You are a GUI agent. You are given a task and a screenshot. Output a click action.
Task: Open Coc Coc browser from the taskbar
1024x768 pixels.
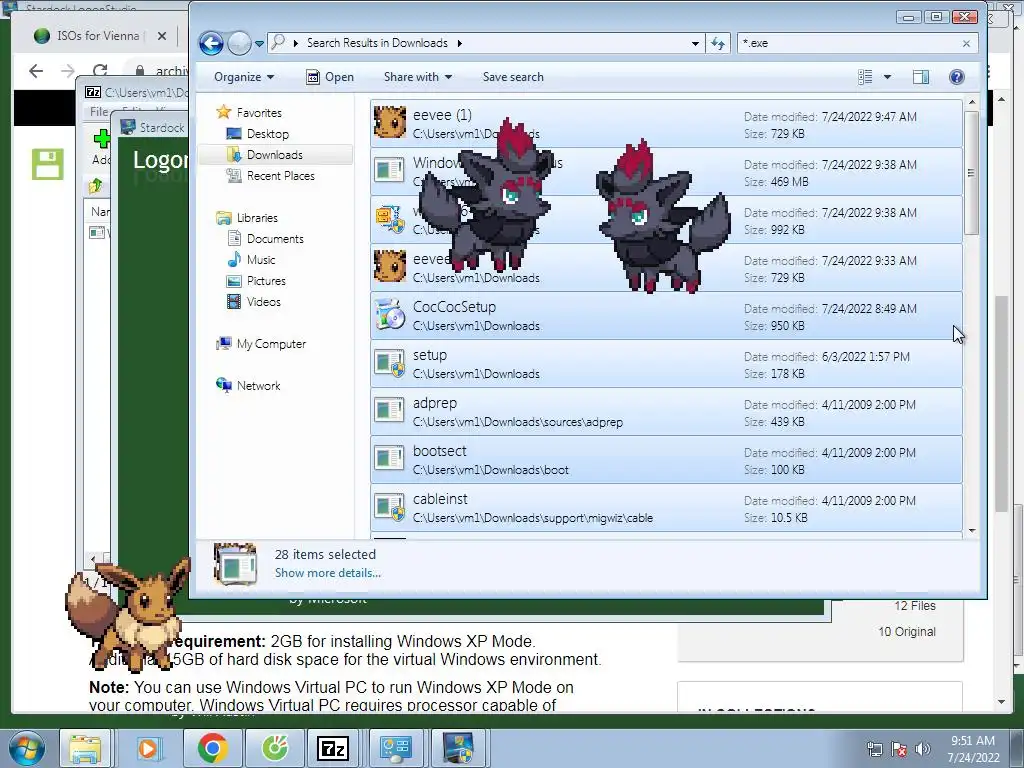[x=276, y=748]
